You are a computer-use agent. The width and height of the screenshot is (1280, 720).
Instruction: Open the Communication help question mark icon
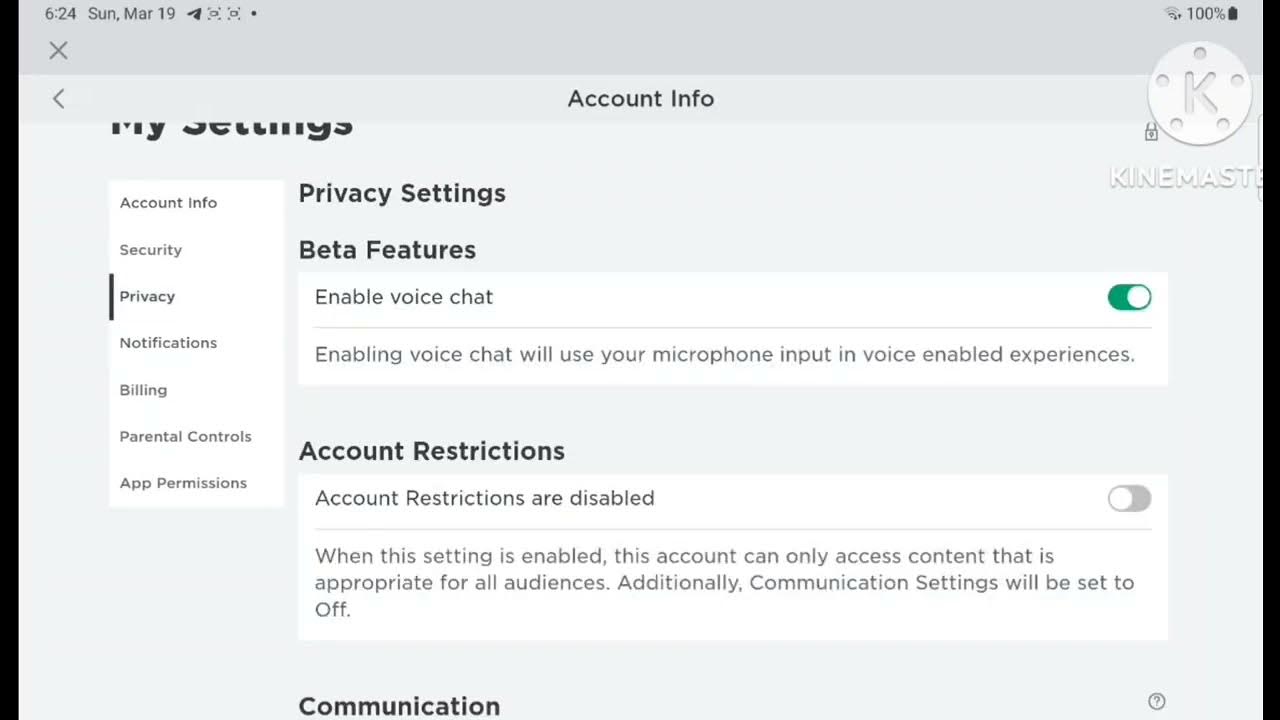click(1157, 701)
